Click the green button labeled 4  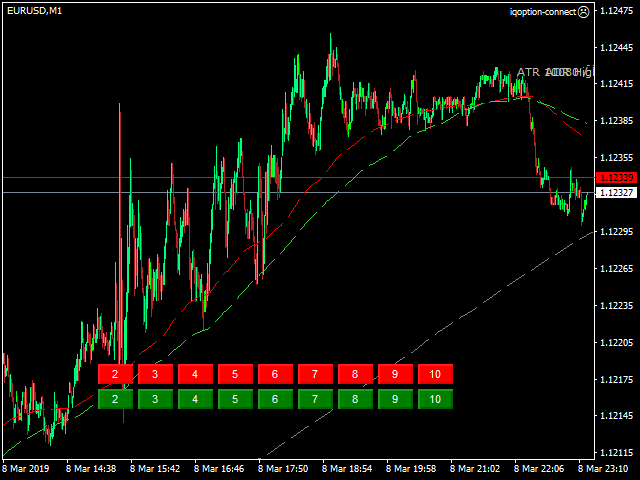pyautogui.click(x=195, y=399)
